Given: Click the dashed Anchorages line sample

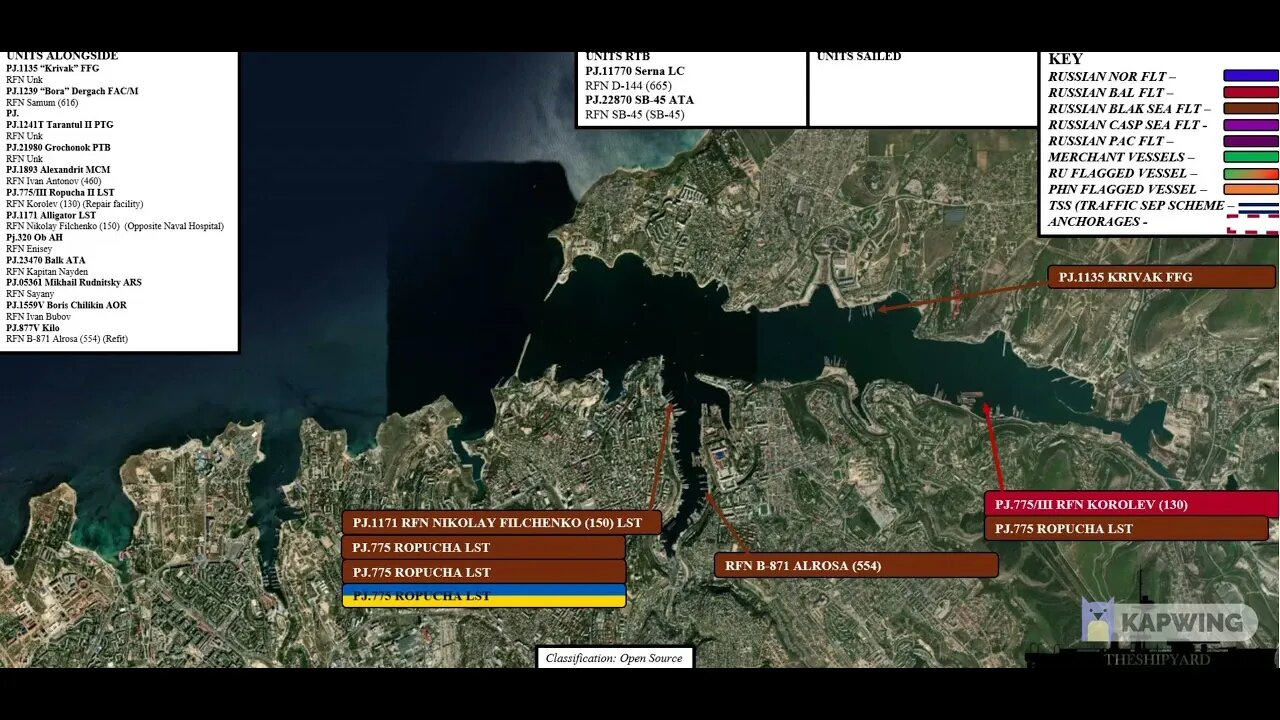Looking at the screenshot, I should click(1251, 222).
